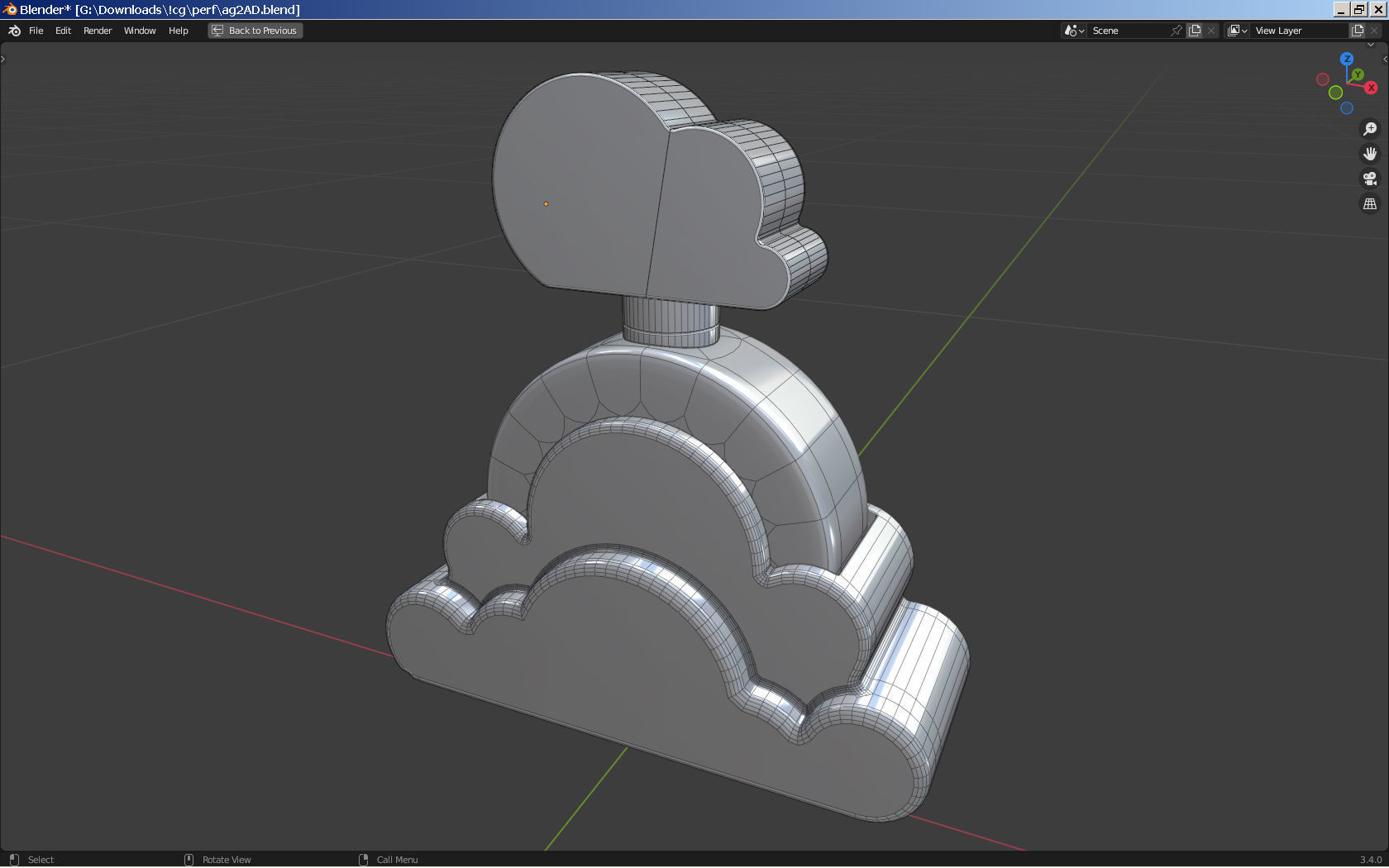Click the Rotate View hint in status bar
The height and width of the screenshot is (868, 1389).
coord(227,860)
